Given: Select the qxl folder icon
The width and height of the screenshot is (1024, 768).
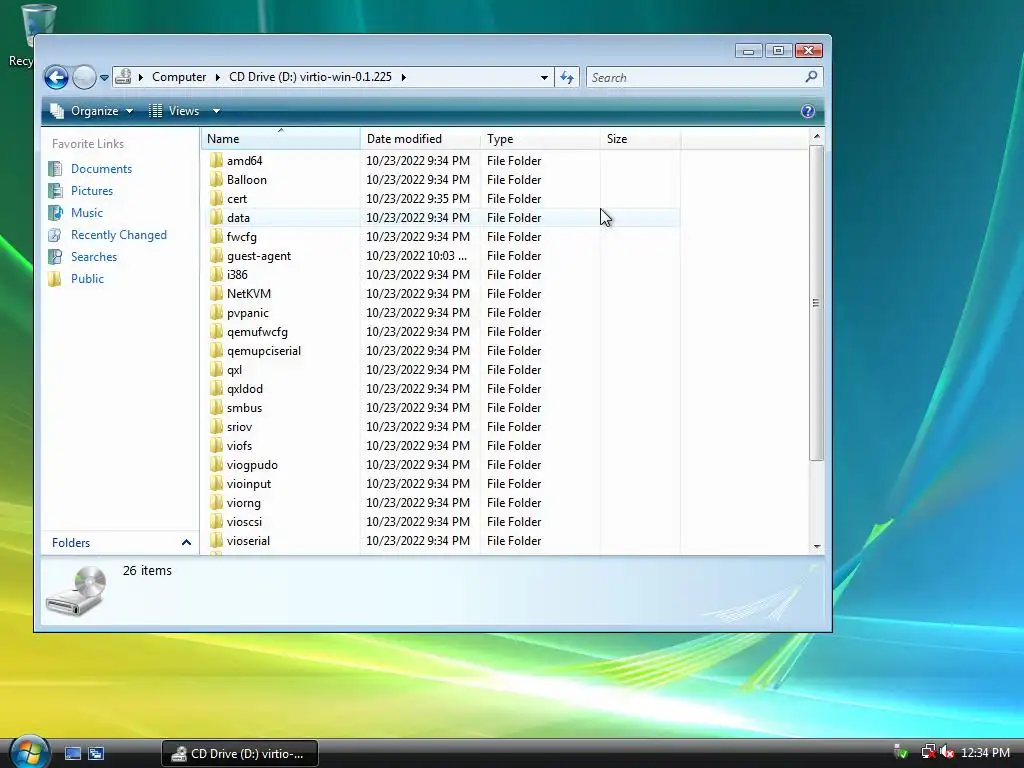Looking at the screenshot, I should tap(216, 370).
